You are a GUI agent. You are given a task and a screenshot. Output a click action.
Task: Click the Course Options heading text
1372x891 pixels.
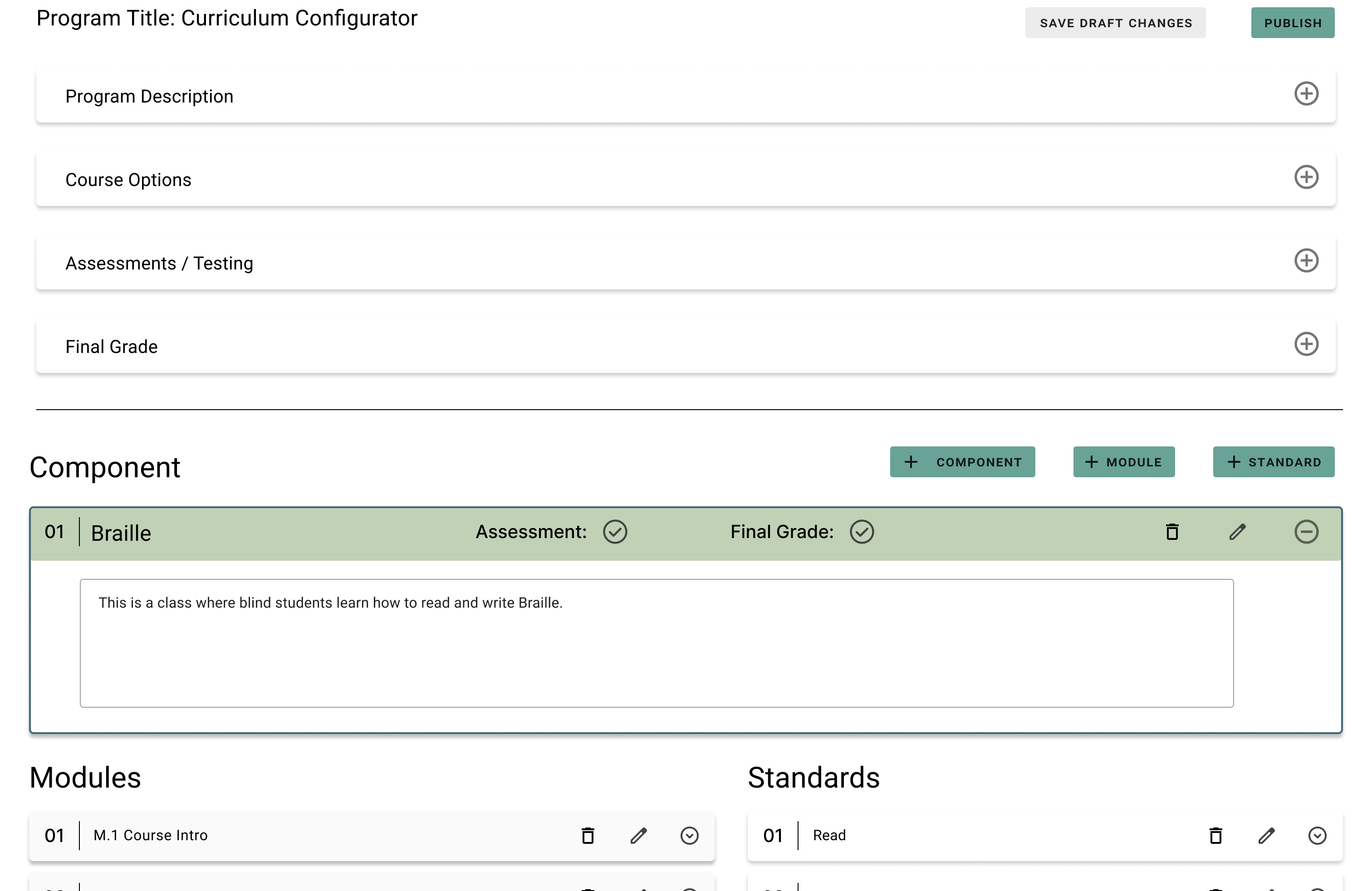[x=128, y=180]
